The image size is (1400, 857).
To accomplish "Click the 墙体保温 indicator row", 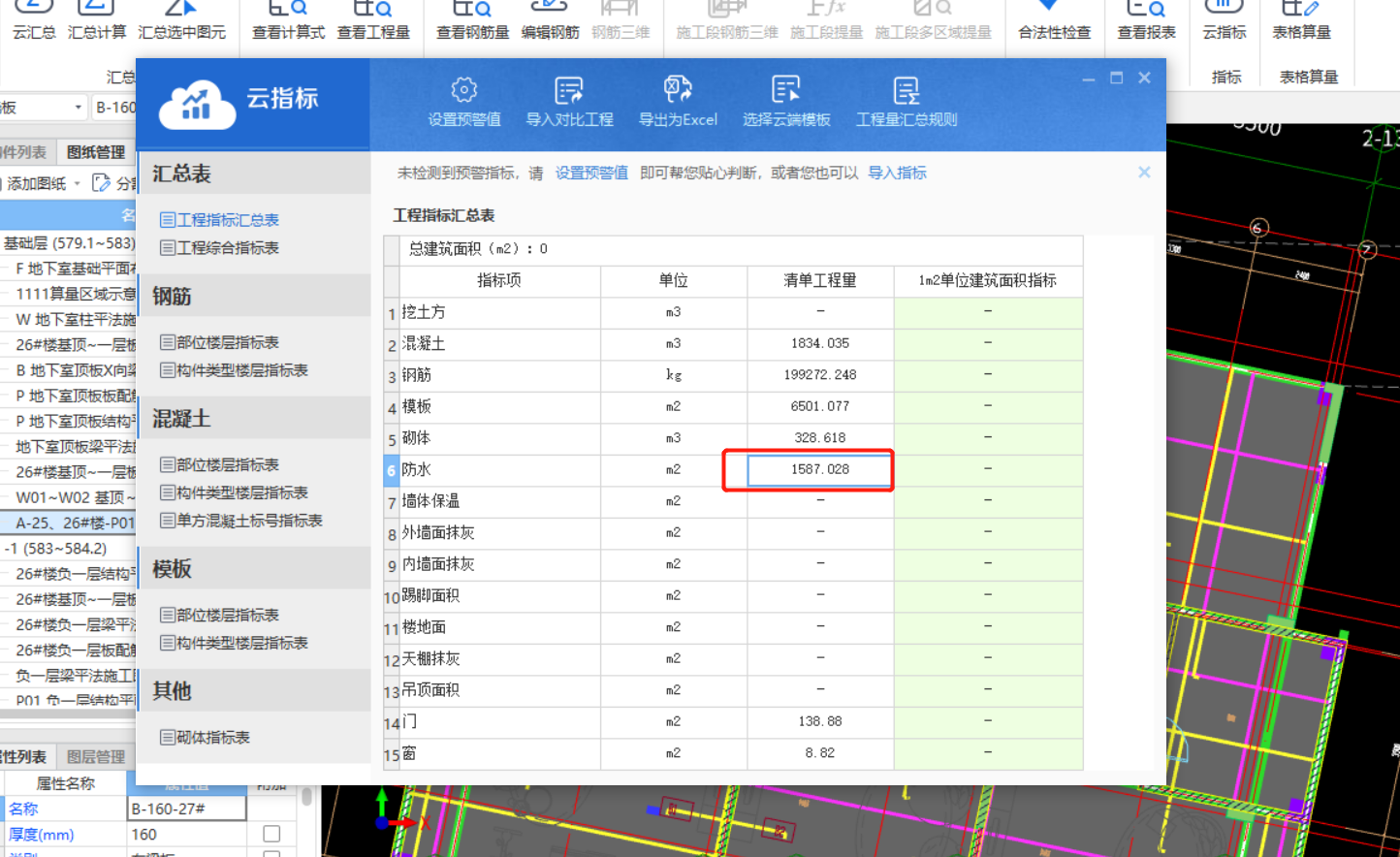I will point(733,501).
